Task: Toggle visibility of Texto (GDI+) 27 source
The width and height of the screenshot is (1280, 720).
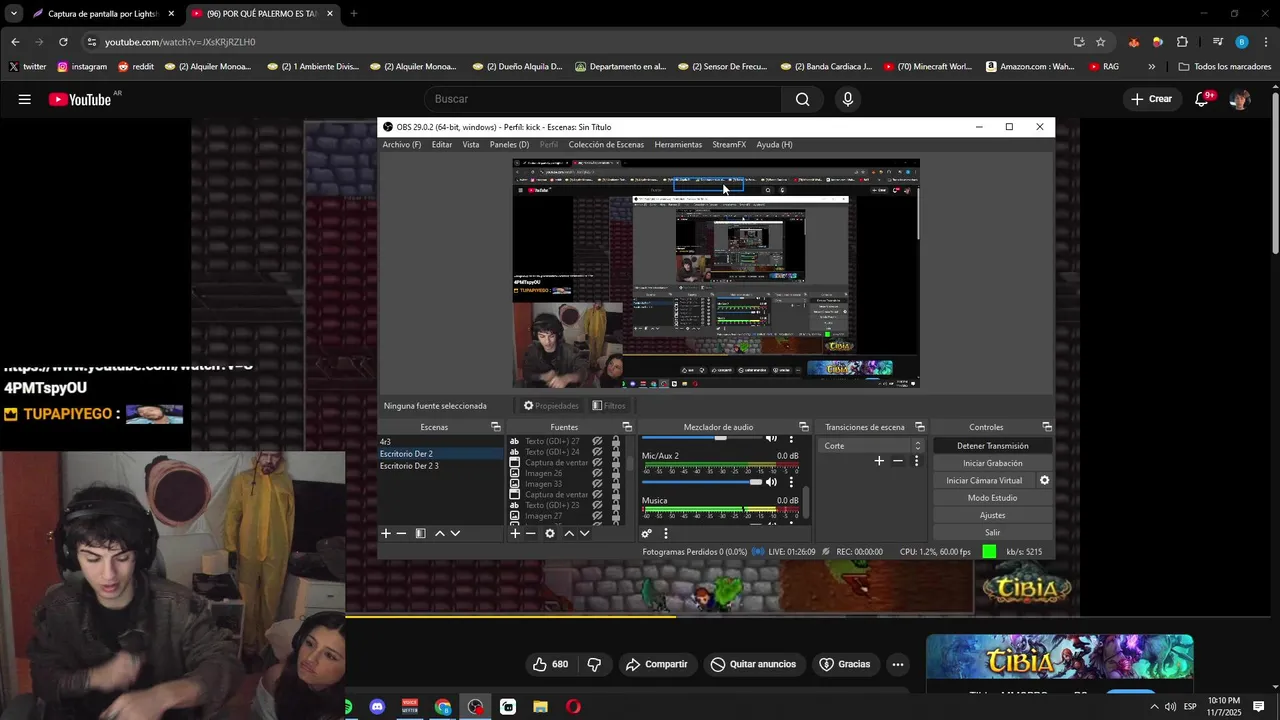Action: click(597, 441)
